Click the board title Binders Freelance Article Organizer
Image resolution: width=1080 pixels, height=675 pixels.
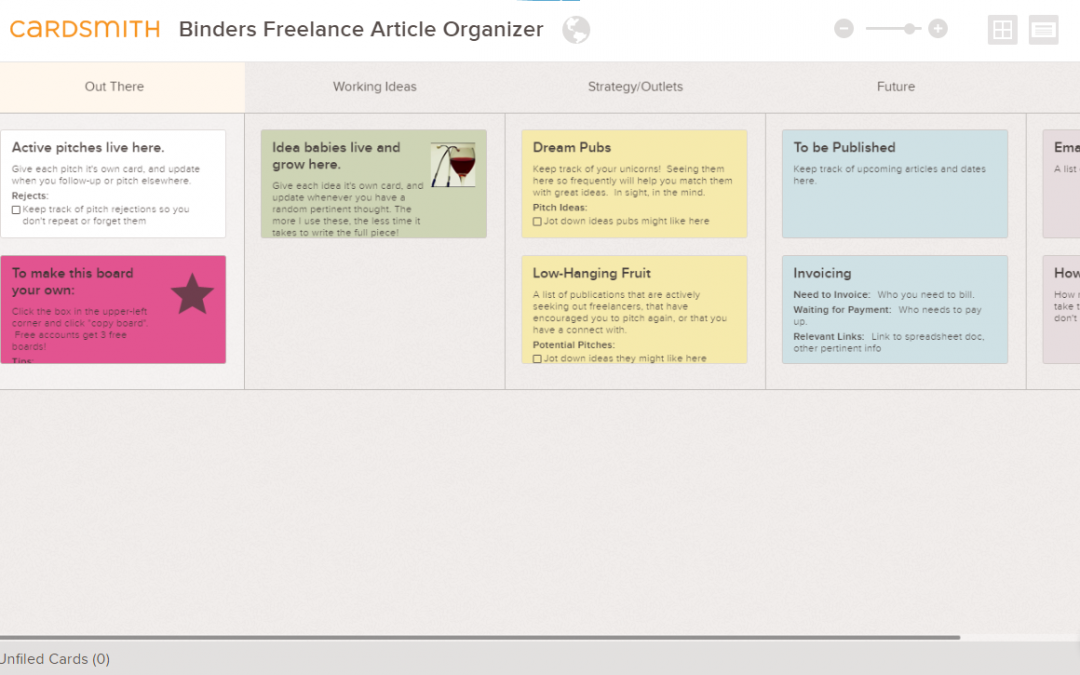[361, 29]
